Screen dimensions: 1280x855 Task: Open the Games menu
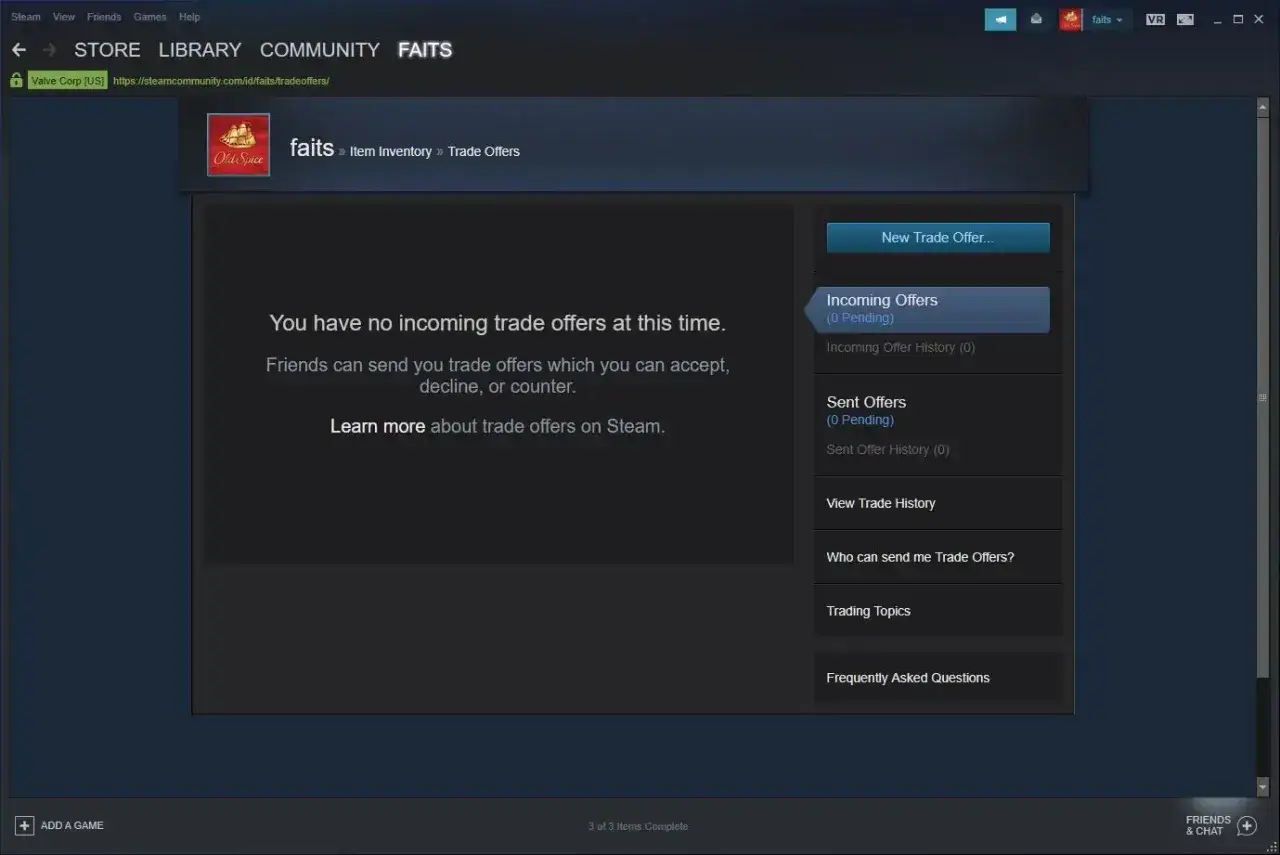tap(150, 17)
